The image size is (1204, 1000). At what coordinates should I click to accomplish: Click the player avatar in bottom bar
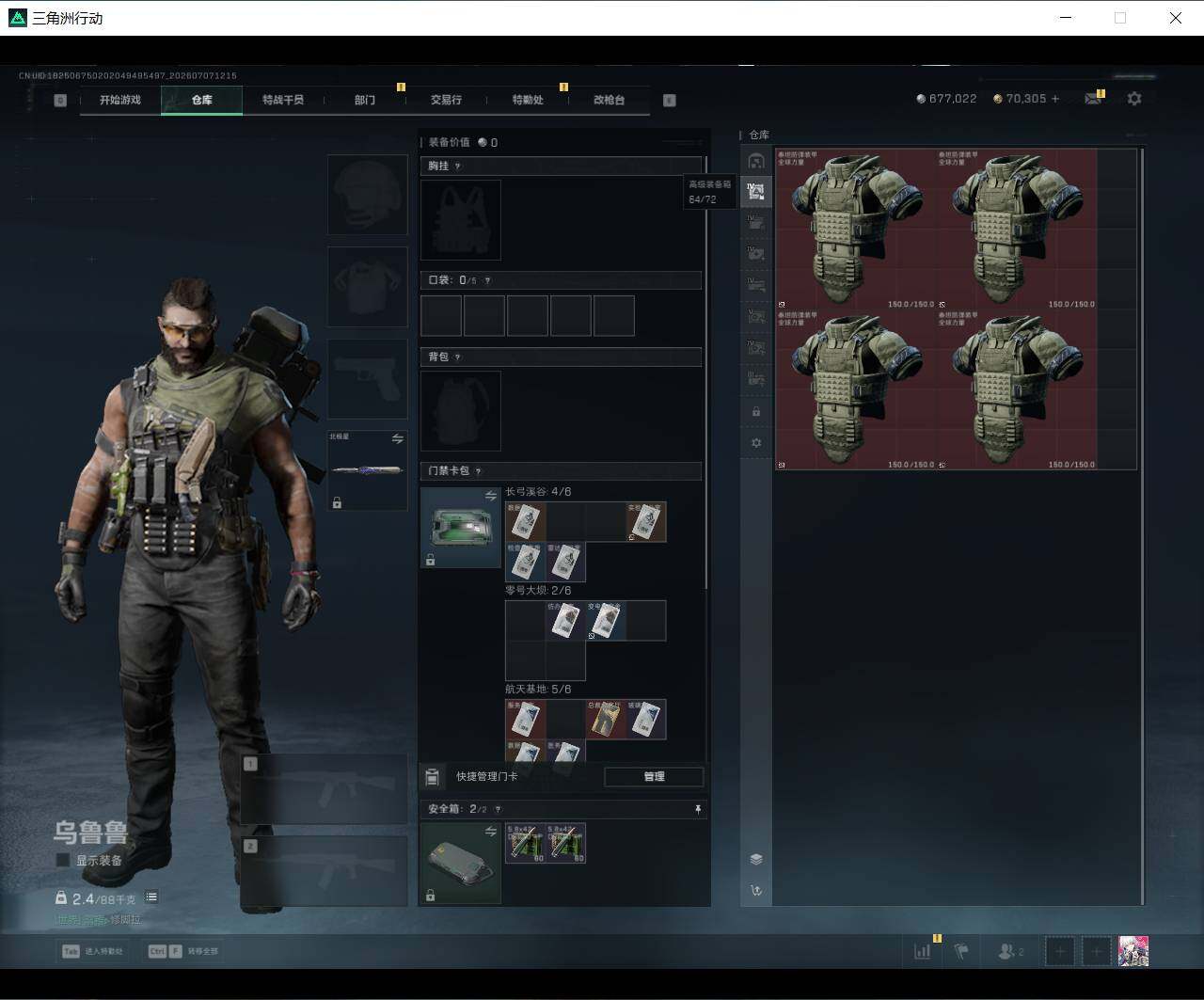click(1133, 951)
